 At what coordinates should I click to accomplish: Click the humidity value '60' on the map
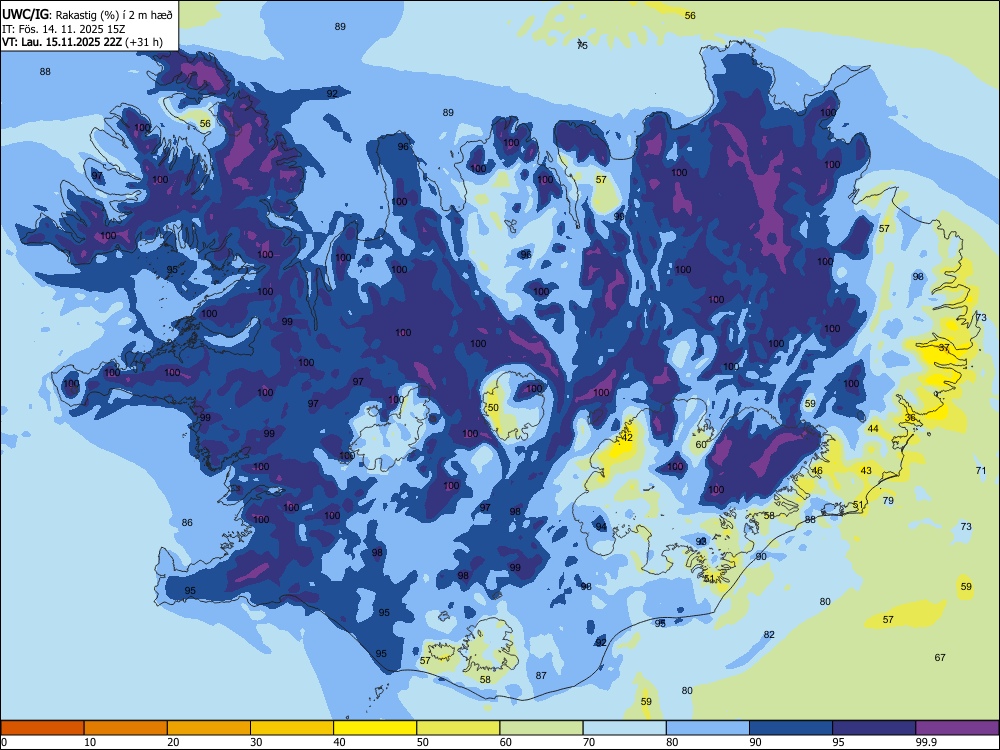pyautogui.click(x=701, y=445)
